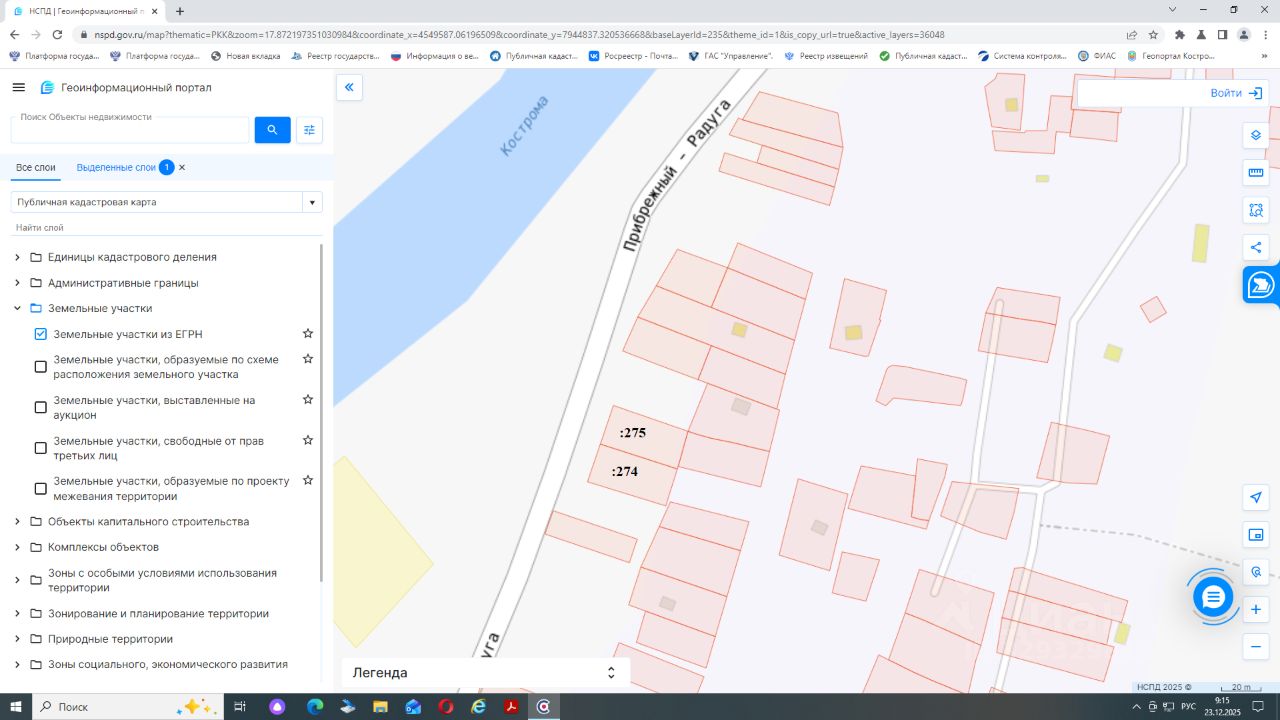Screen dimensions: 1280x720
Task: Expand 'Единицы кадастрового деления' group
Action: click(x=17, y=257)
